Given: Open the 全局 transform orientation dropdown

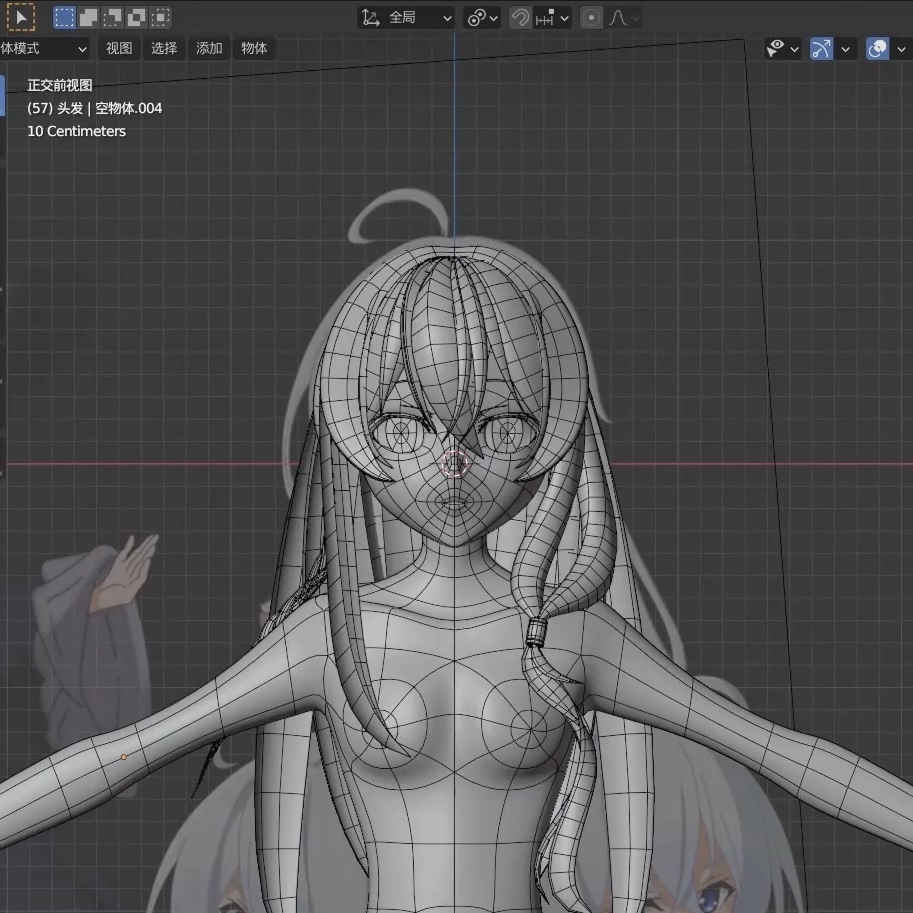Looking at the screenshot, I should [x=406, y=18].
